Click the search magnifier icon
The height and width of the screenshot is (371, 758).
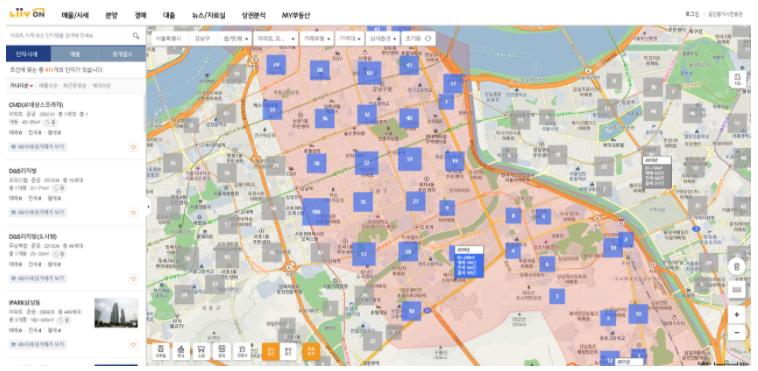(x=136, y=36)
